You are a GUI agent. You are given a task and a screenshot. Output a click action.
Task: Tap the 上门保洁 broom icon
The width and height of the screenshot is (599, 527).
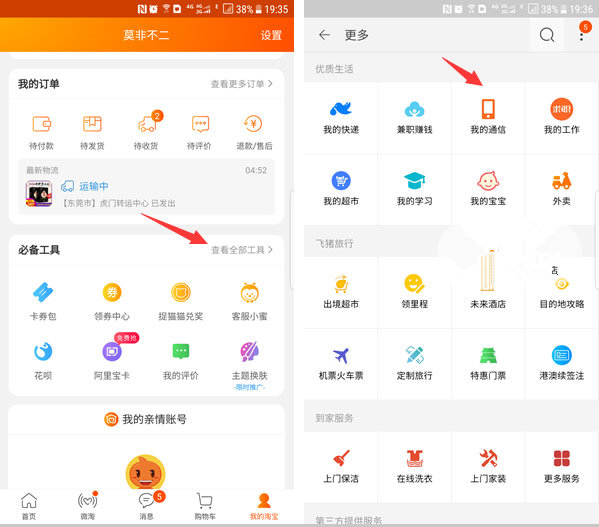[341, 458]
